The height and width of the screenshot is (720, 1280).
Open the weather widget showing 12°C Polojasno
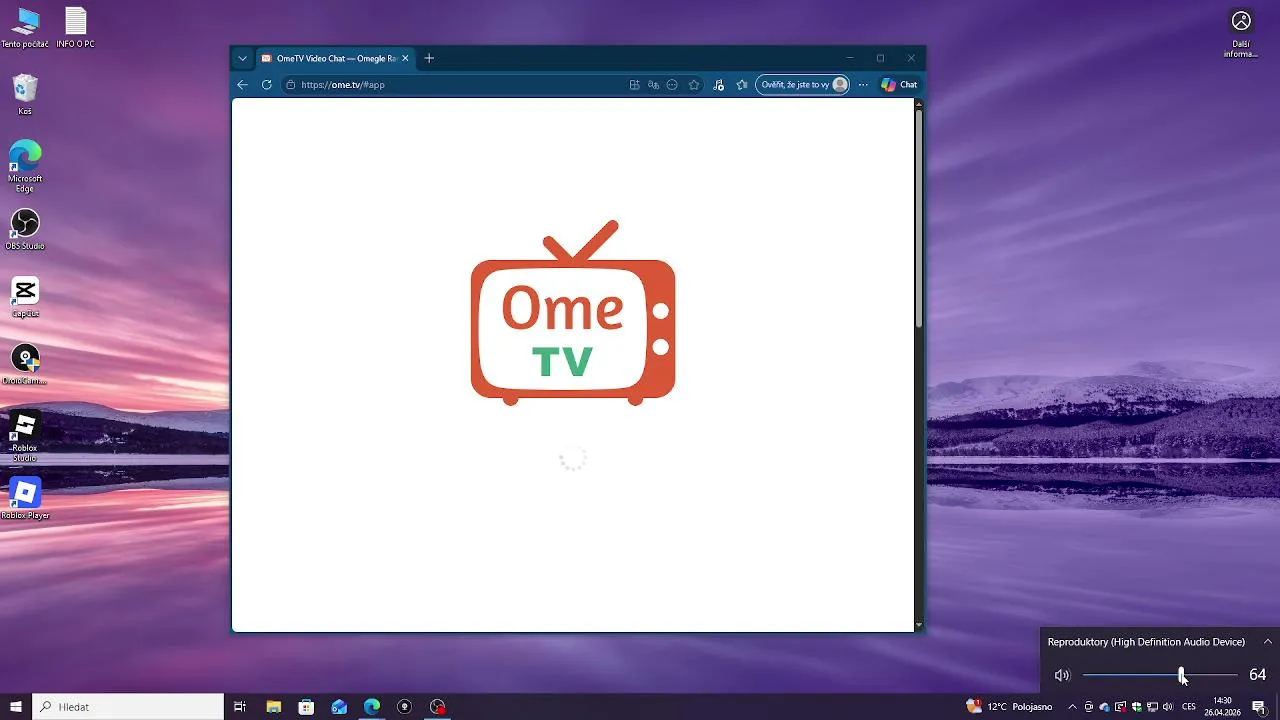coord(1009,706)
